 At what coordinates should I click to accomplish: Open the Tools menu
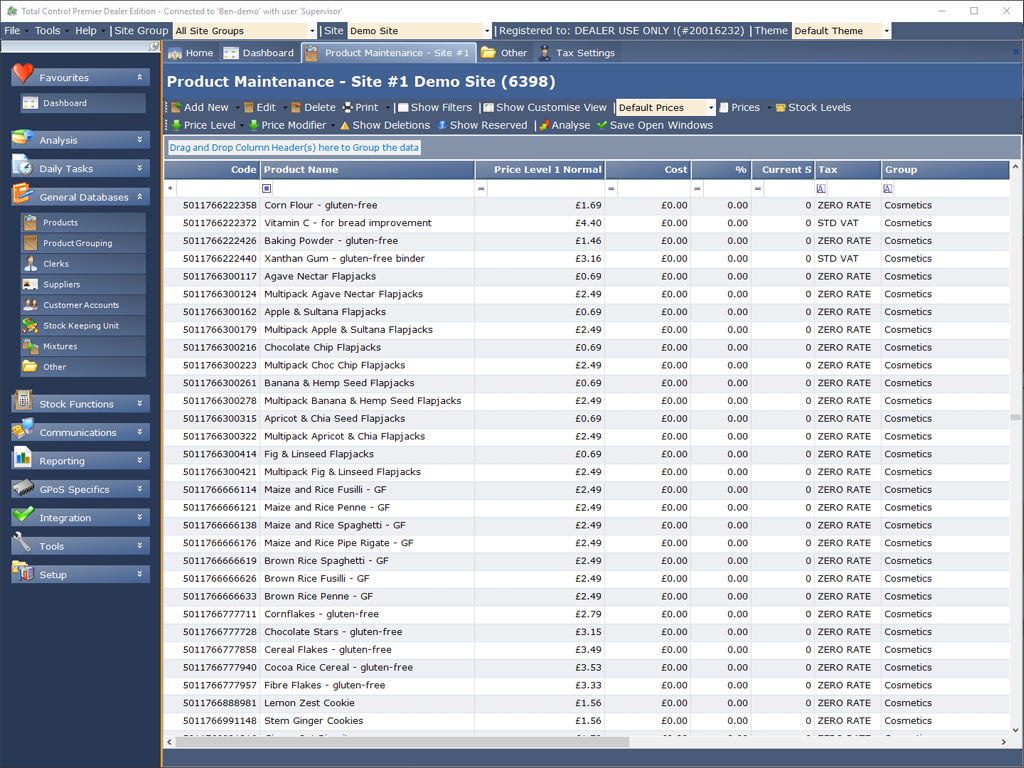coord(47,31)
